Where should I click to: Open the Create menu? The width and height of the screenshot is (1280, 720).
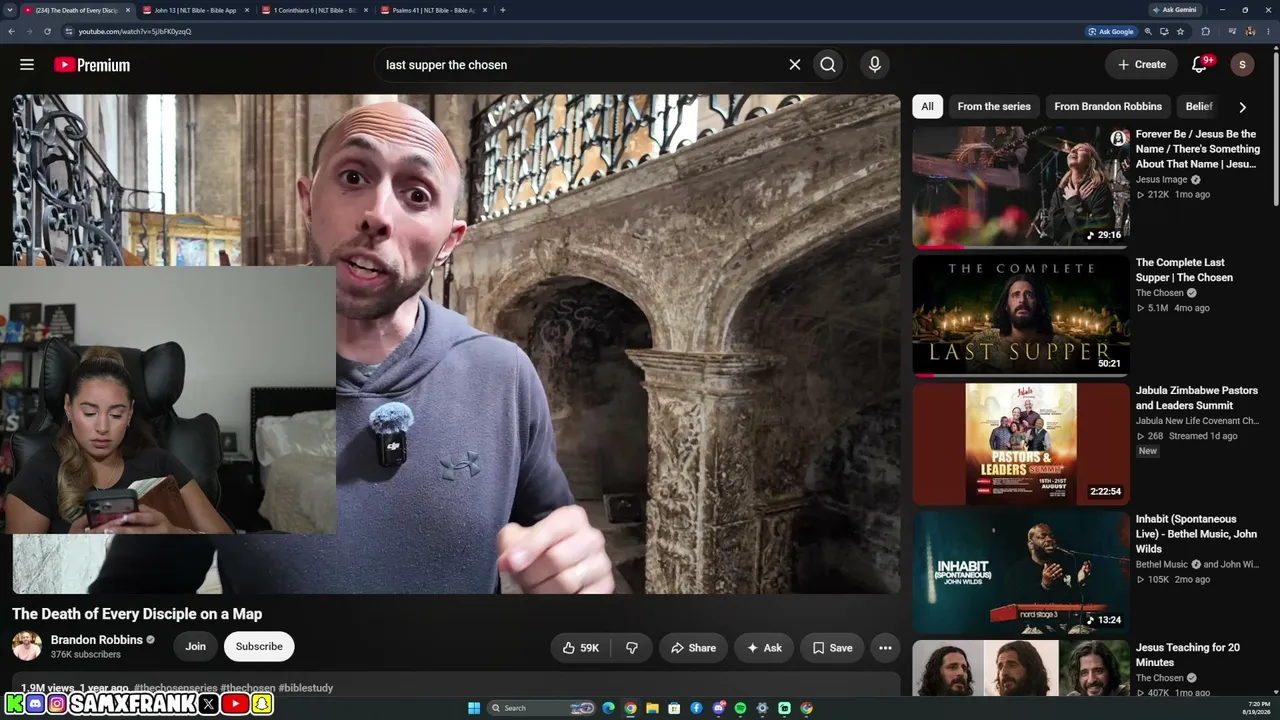[1141, 65]
